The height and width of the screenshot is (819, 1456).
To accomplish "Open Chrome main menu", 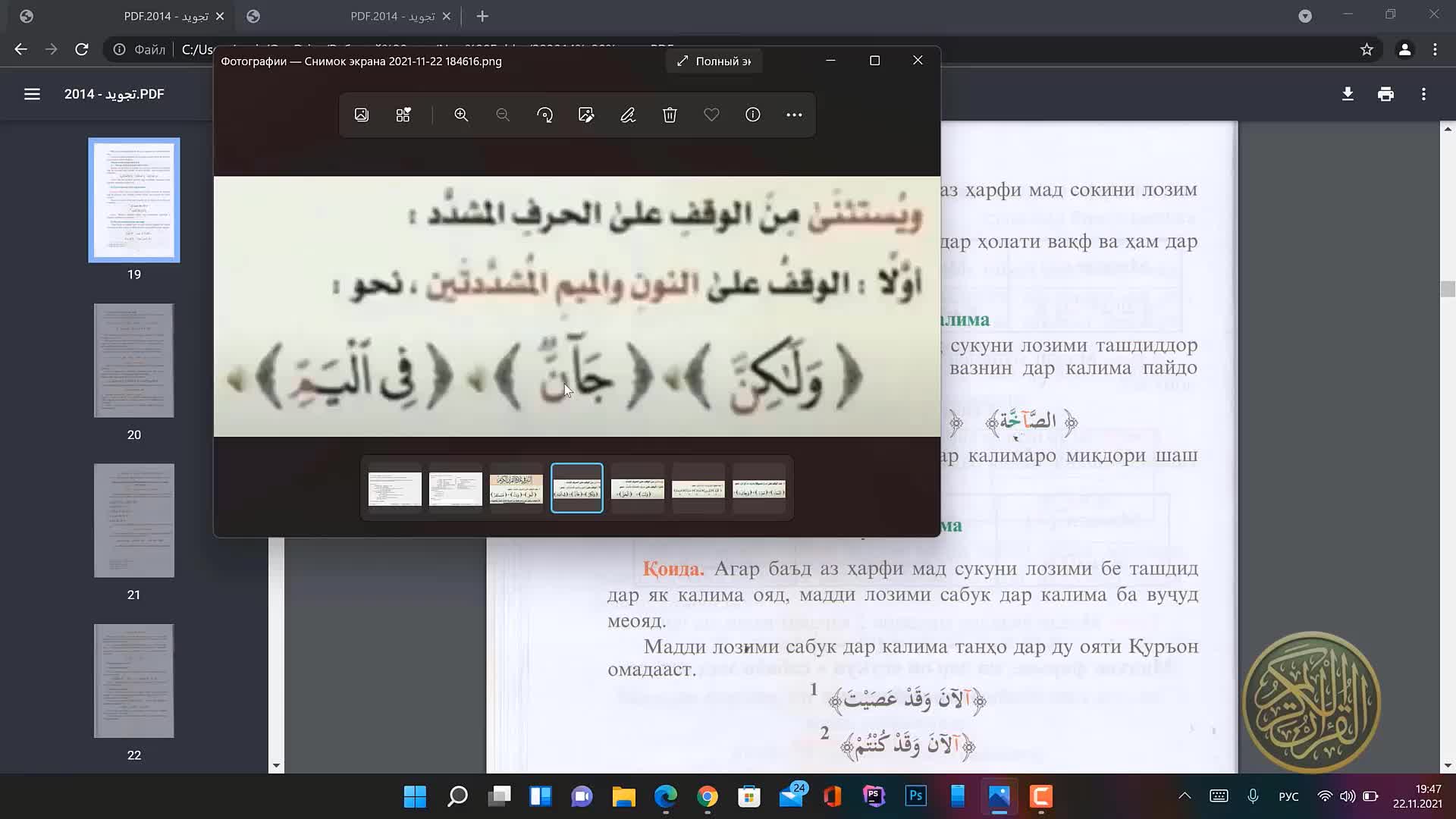I will pos(1435,49).
